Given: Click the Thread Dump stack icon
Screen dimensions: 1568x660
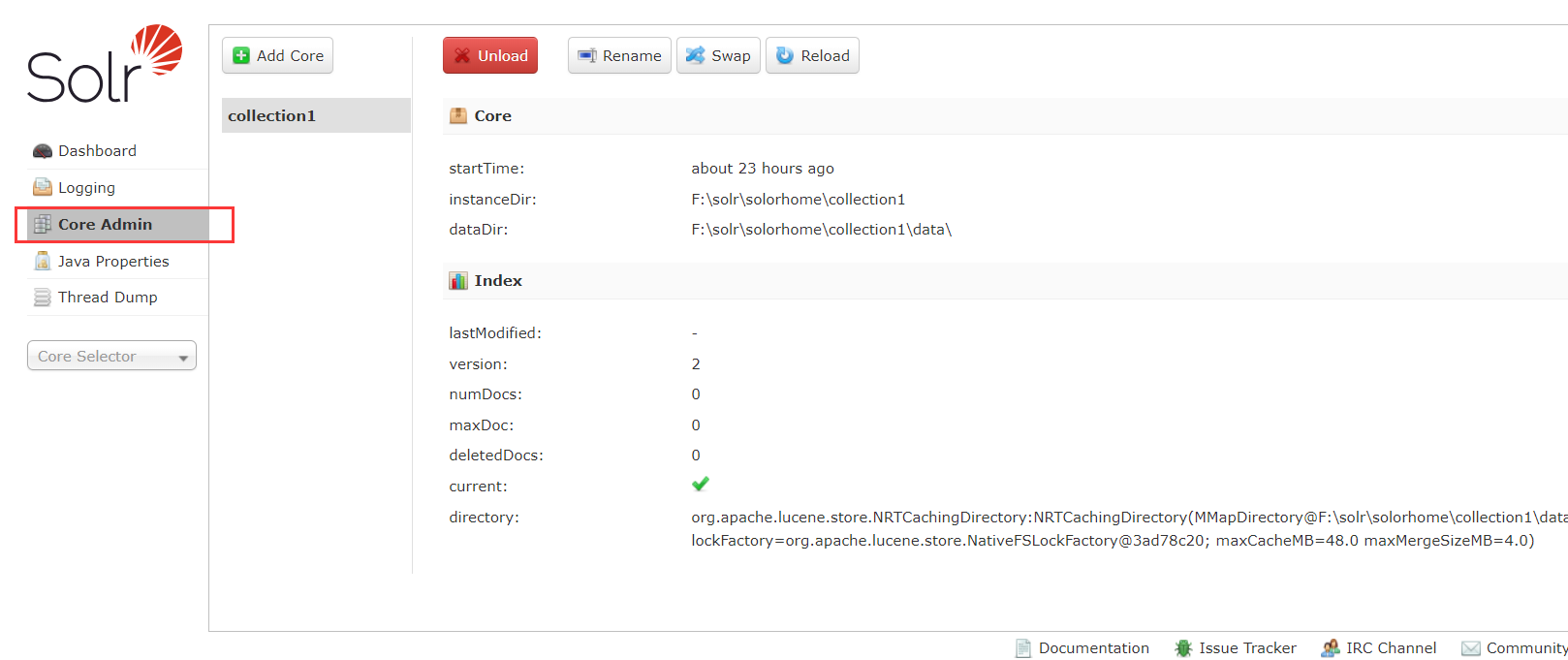Looking at the screenshot, I should (x=43, y=298).
